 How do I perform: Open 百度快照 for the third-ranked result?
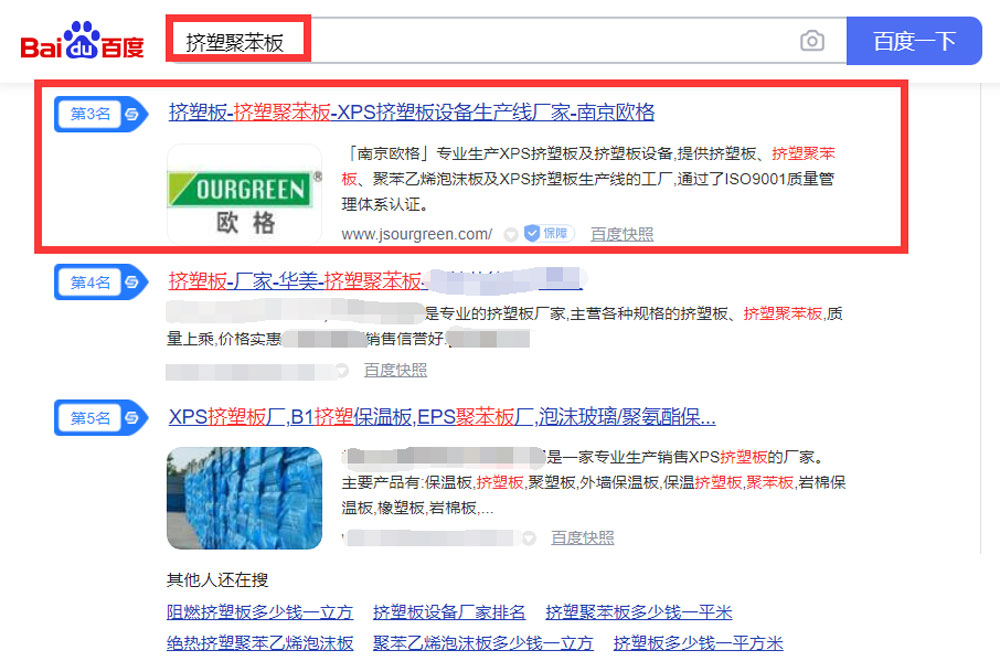(x=622, y=234)
